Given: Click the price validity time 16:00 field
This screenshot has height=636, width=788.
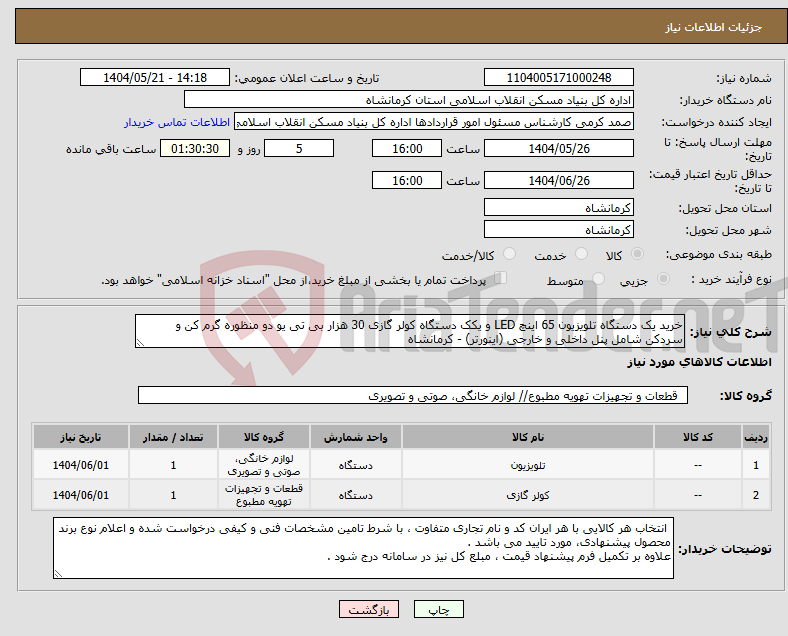Looking at the screenshot, I should pos(407,180).
